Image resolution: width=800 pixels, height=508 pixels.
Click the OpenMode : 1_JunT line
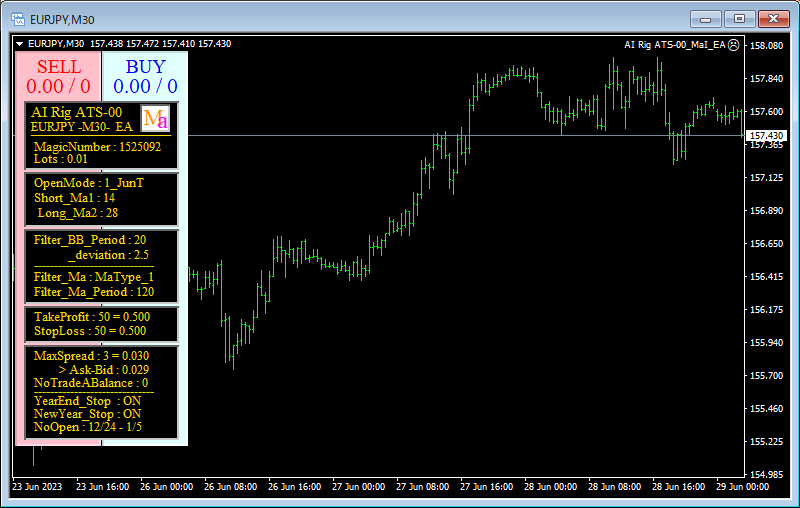click(x=89, y=183)
